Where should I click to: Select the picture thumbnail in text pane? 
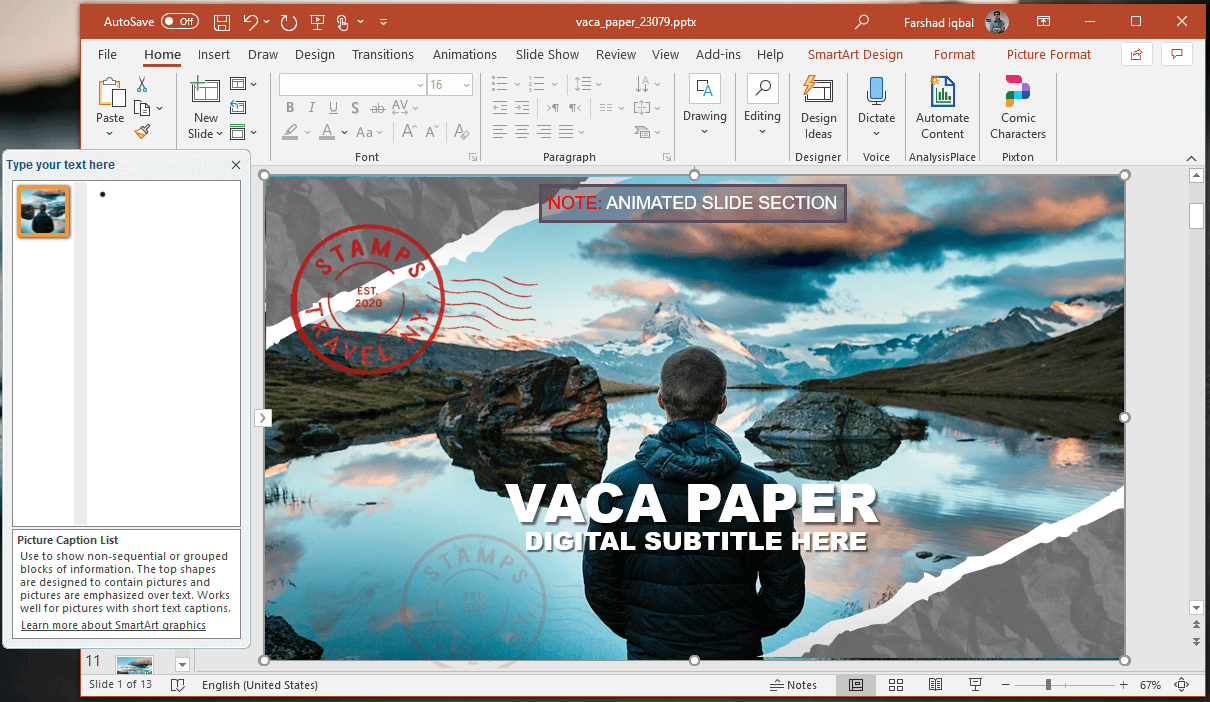pos(43,211)
